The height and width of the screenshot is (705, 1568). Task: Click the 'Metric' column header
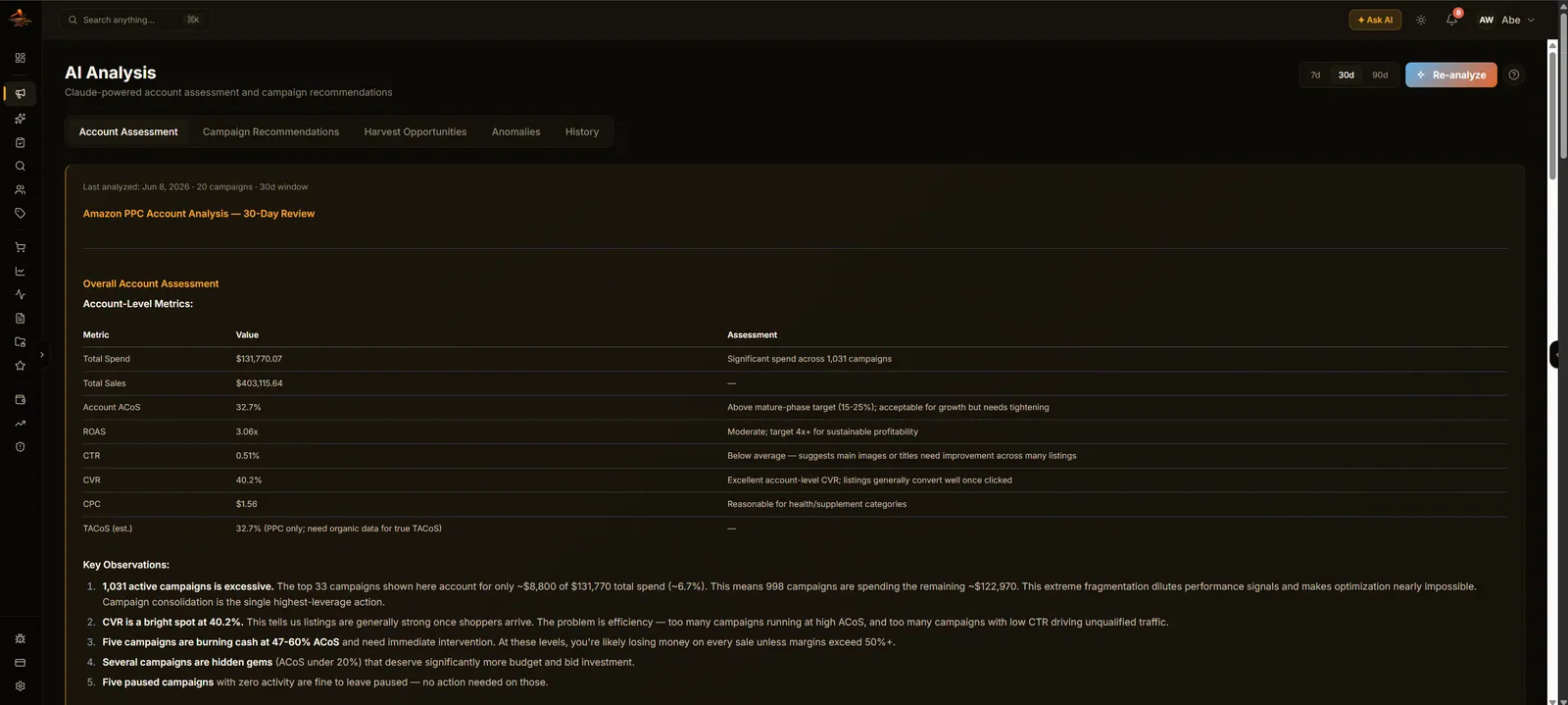96,334
